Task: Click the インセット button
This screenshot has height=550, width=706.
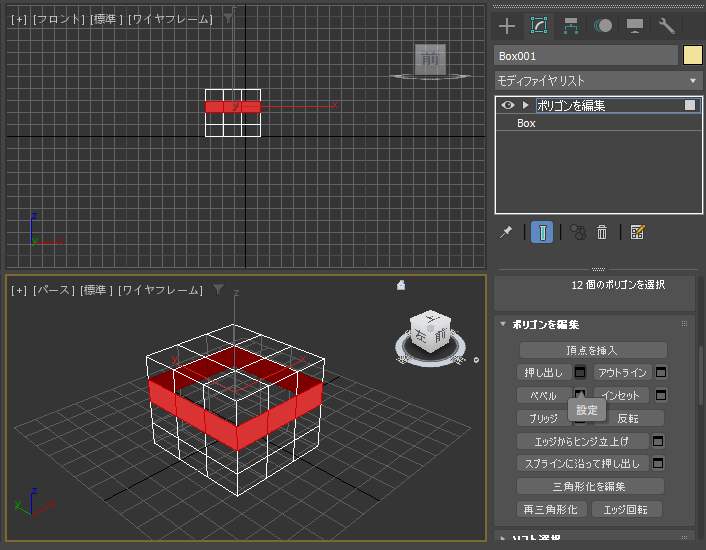Action: (621, 396)
